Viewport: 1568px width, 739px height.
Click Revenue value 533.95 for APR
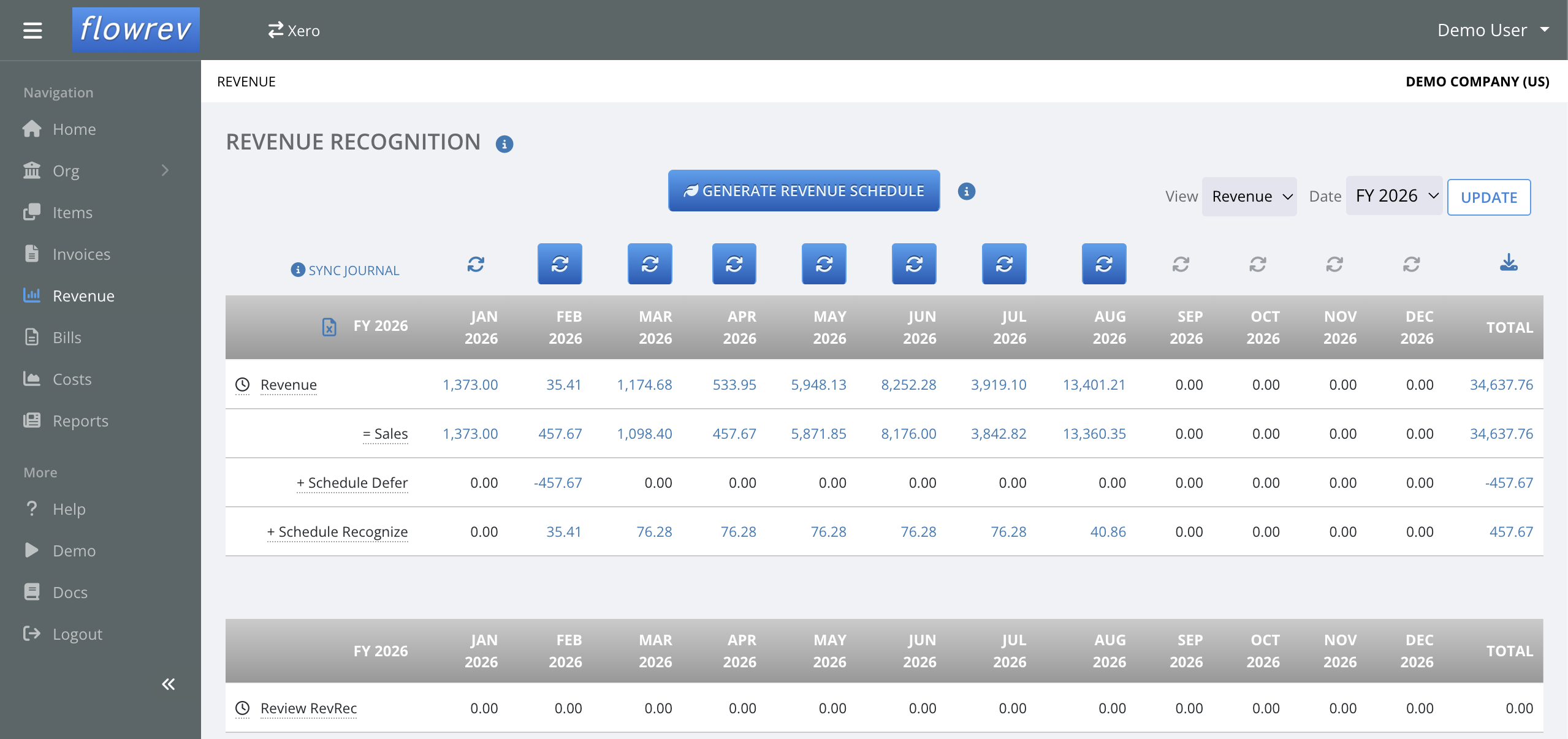coord(734,385)
